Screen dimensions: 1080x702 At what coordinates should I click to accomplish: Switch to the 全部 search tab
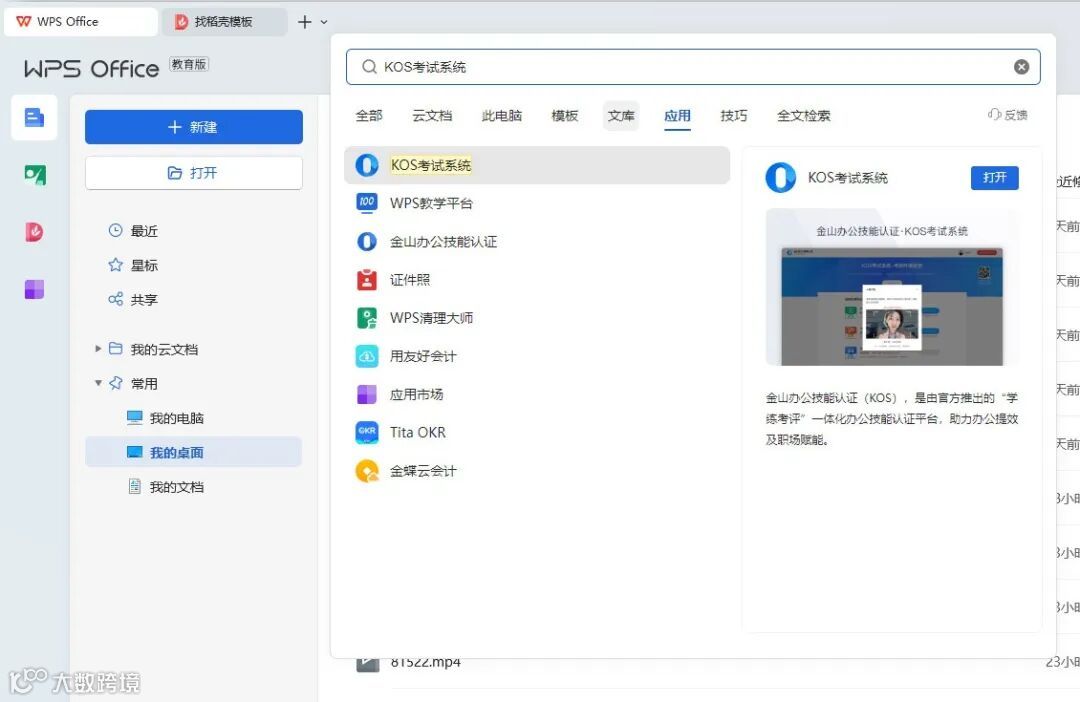(369, 116)
